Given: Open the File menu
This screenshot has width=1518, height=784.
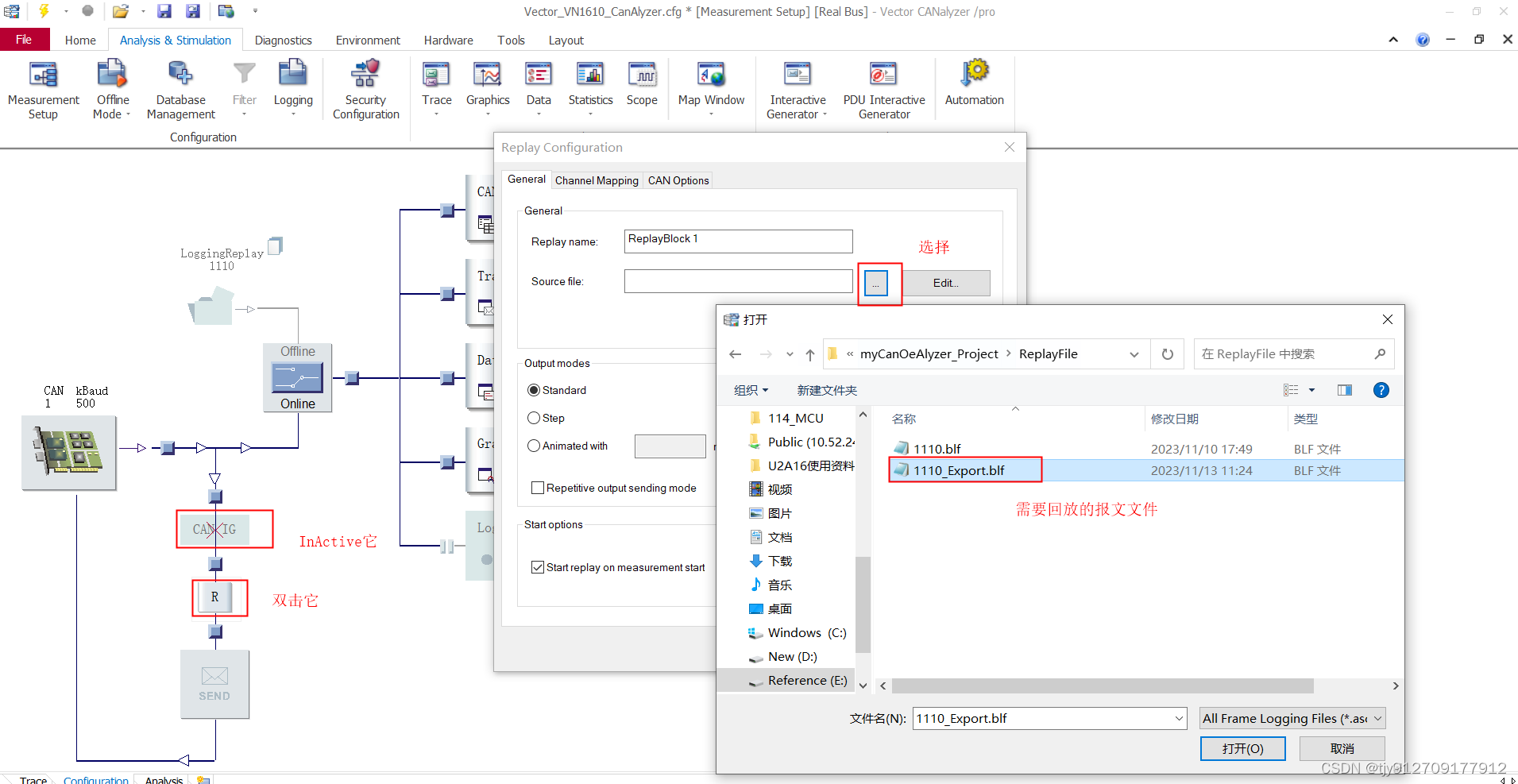Looking at the screenshot, I should coord(24,40).
